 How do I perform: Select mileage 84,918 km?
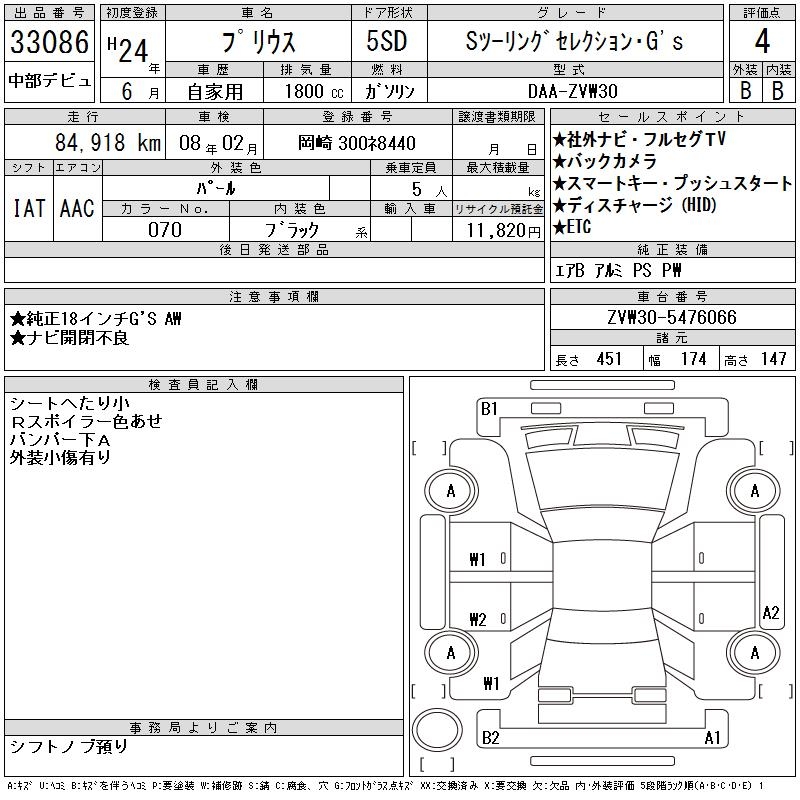click(108, 143)
